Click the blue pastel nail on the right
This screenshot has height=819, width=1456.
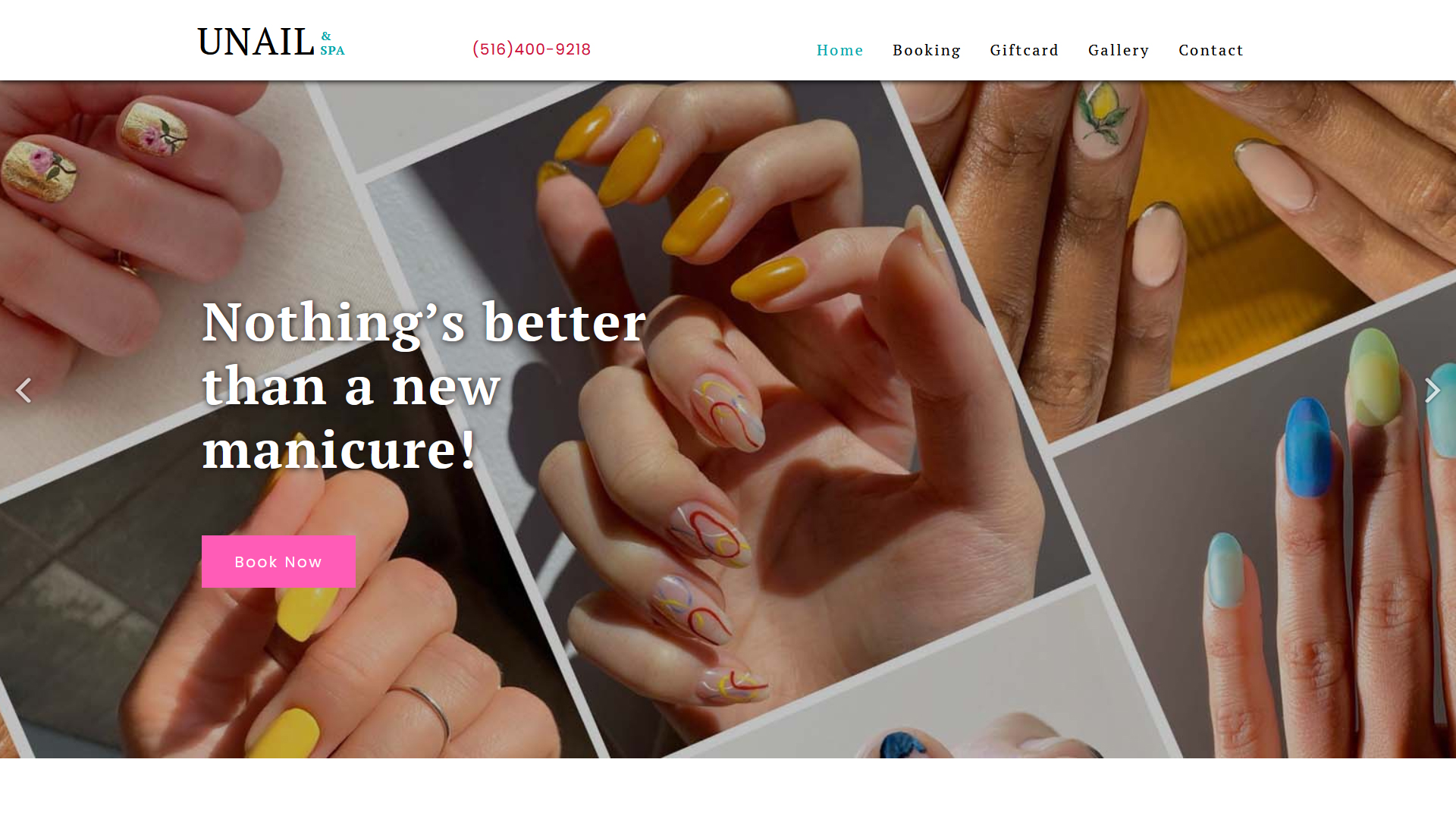(1308, 447)
